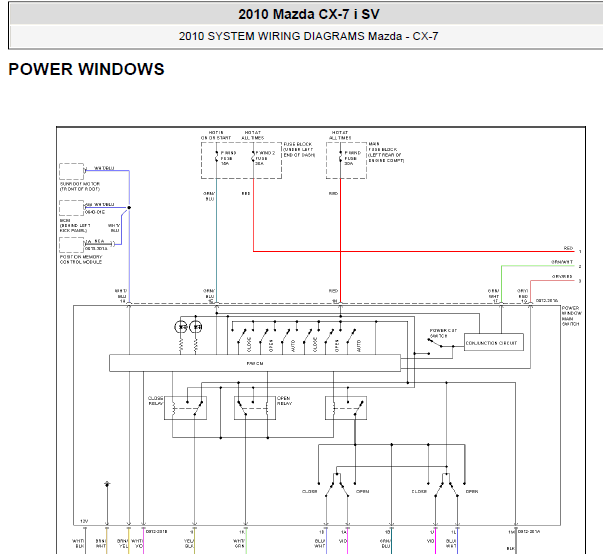Click the 'POWER WINDOW MAIN SWITCH' label
This screenshot has width=603, height=554.
(x=571, y=316)
